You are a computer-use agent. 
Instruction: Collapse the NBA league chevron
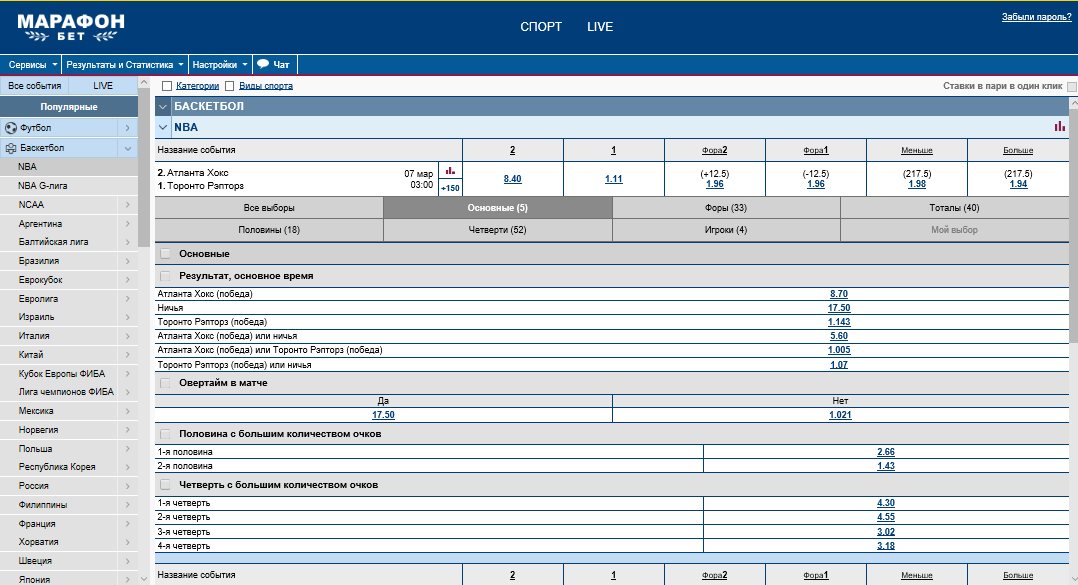(x=163, y=126)
